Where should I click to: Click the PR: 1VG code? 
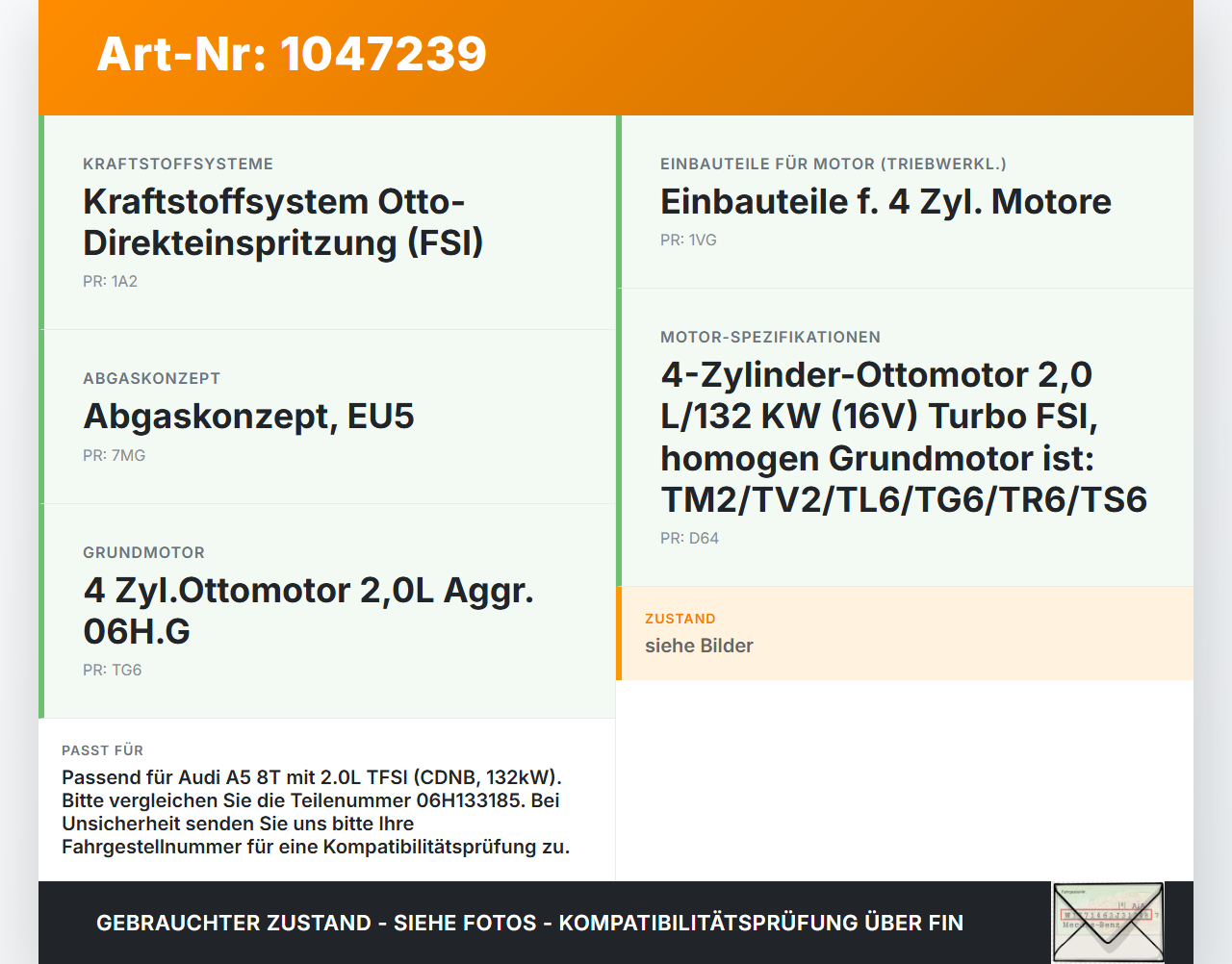coord(688,240)
